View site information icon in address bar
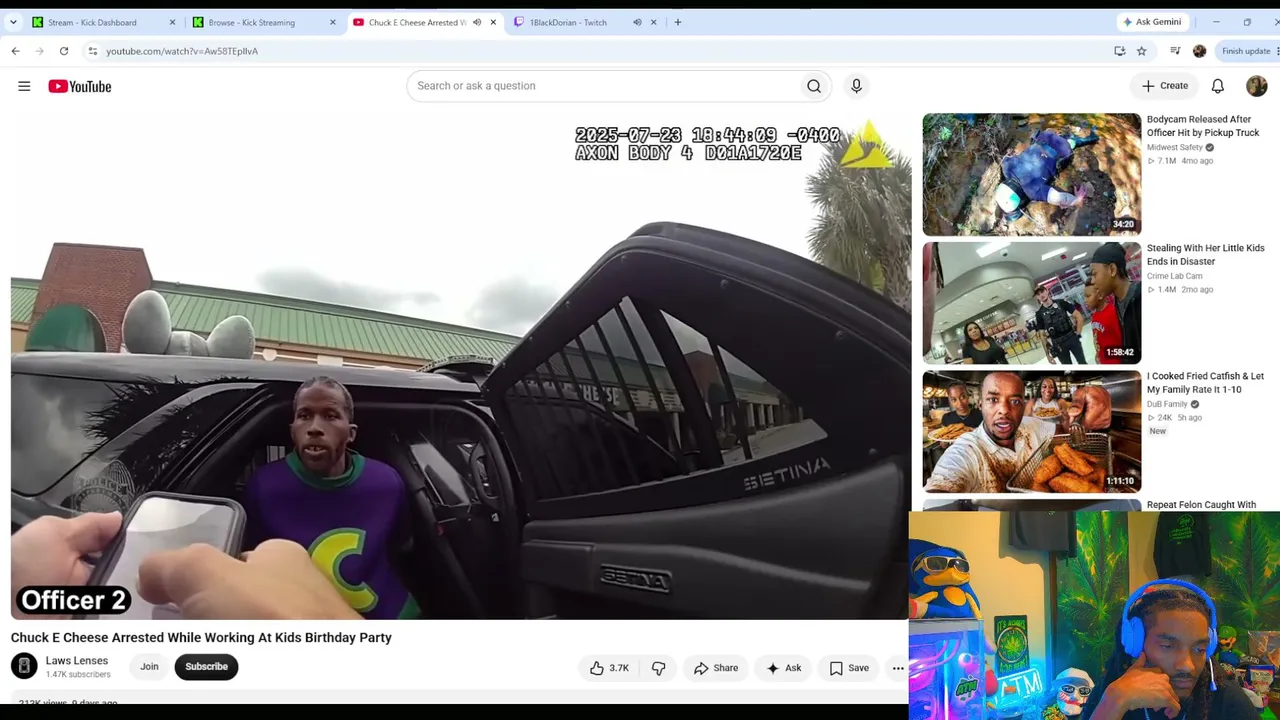The width and height of the screenshot is (1280, 720). coord(92,51)
